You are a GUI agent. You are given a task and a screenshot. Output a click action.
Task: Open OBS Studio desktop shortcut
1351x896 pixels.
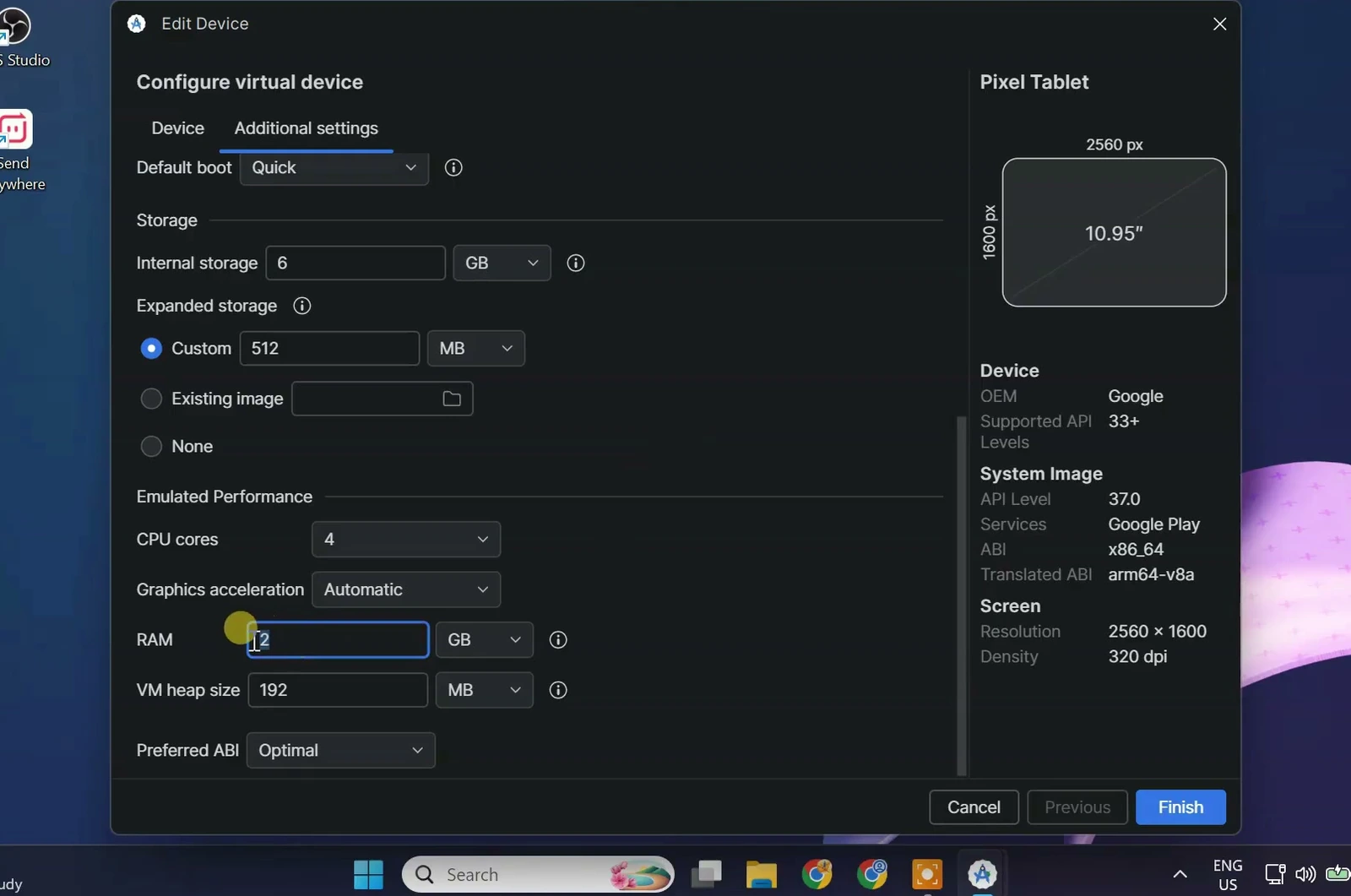coord(19,36)
